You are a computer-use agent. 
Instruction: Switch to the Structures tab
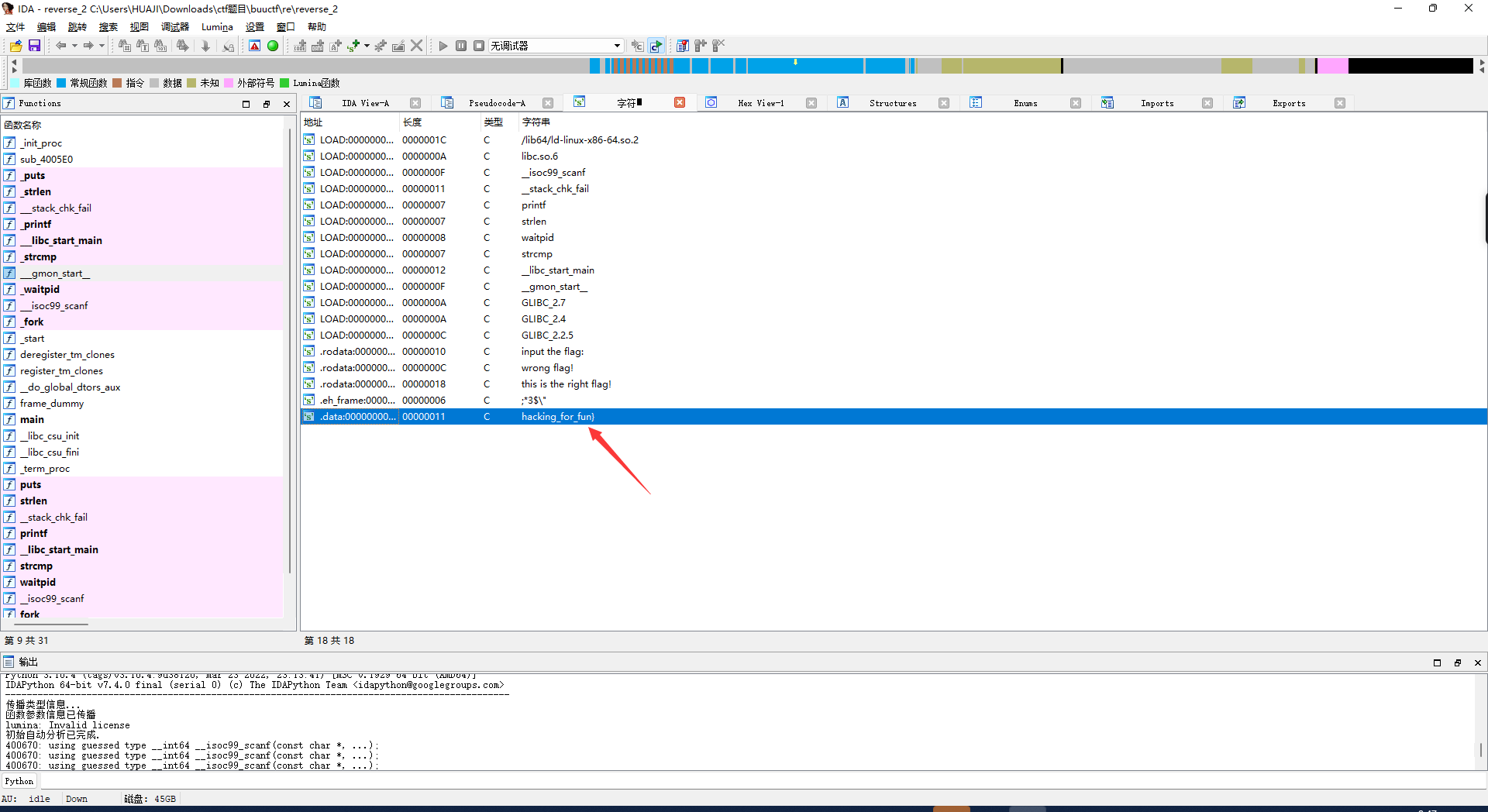click(x=892, y=103)
